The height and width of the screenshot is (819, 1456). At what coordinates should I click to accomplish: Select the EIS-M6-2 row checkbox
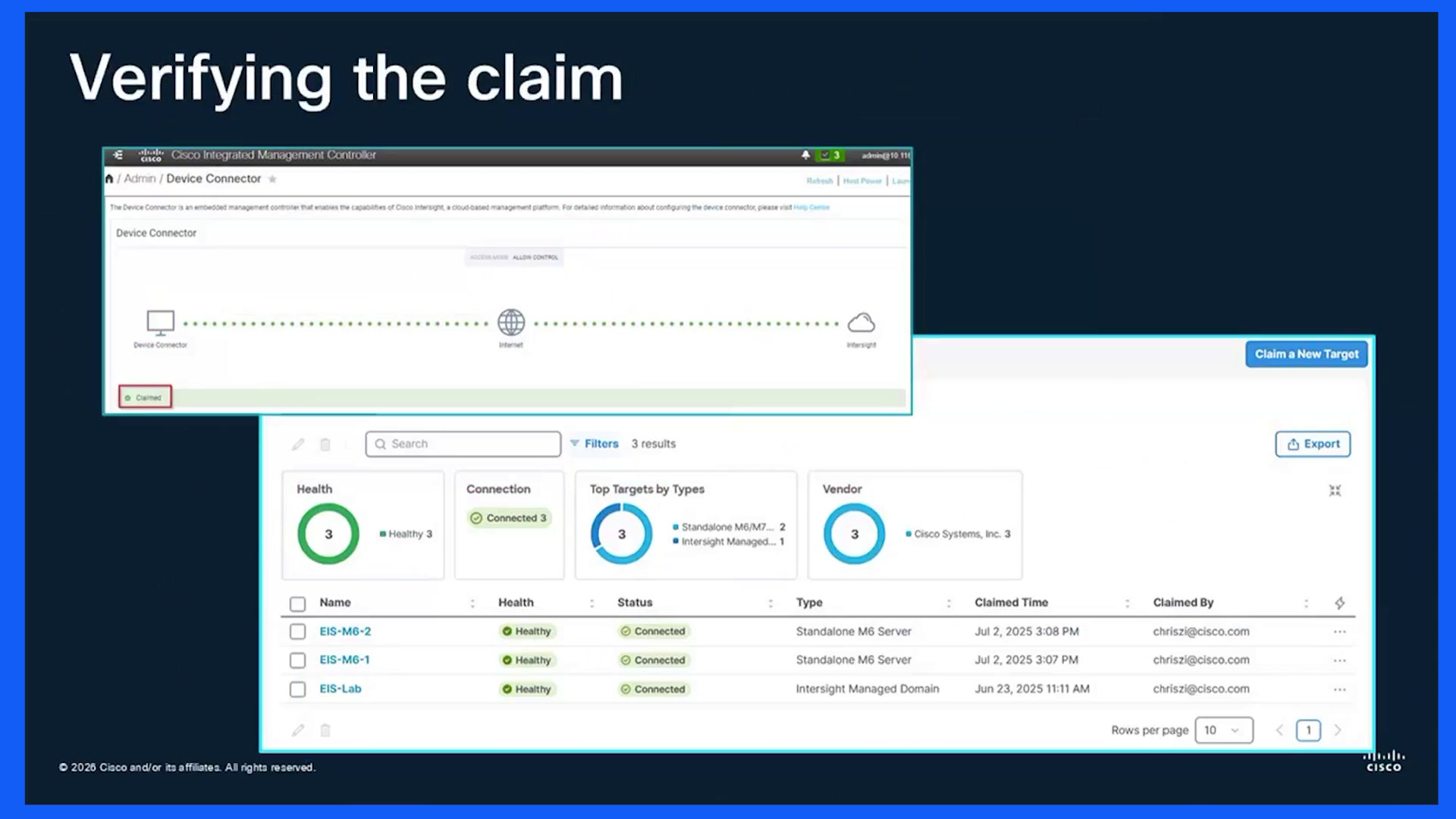click(x=297, y=632)
